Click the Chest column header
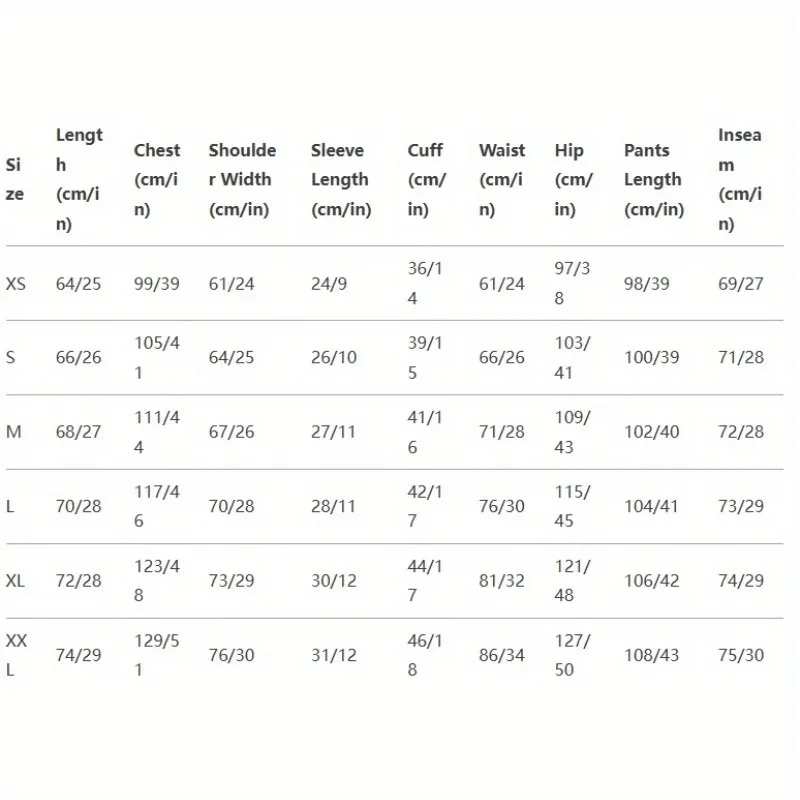This screenshot has height=800, width=800. click(157, 180)
